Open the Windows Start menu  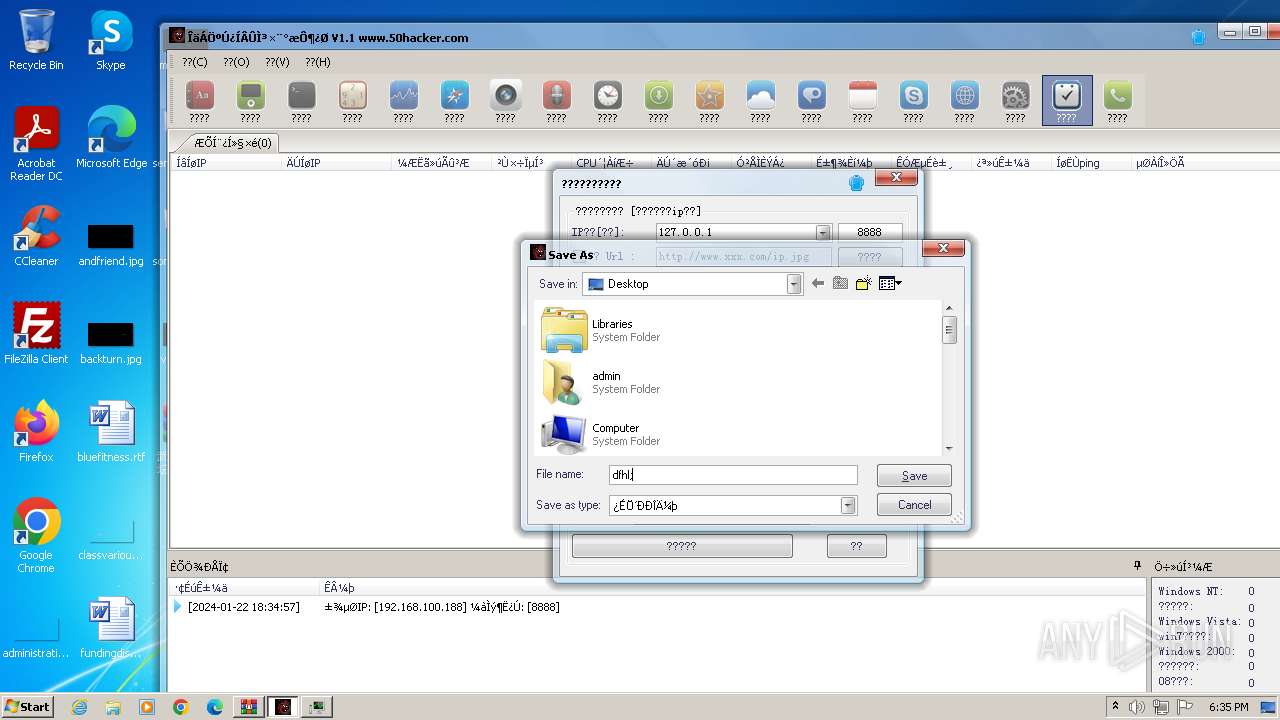[28, 706]
